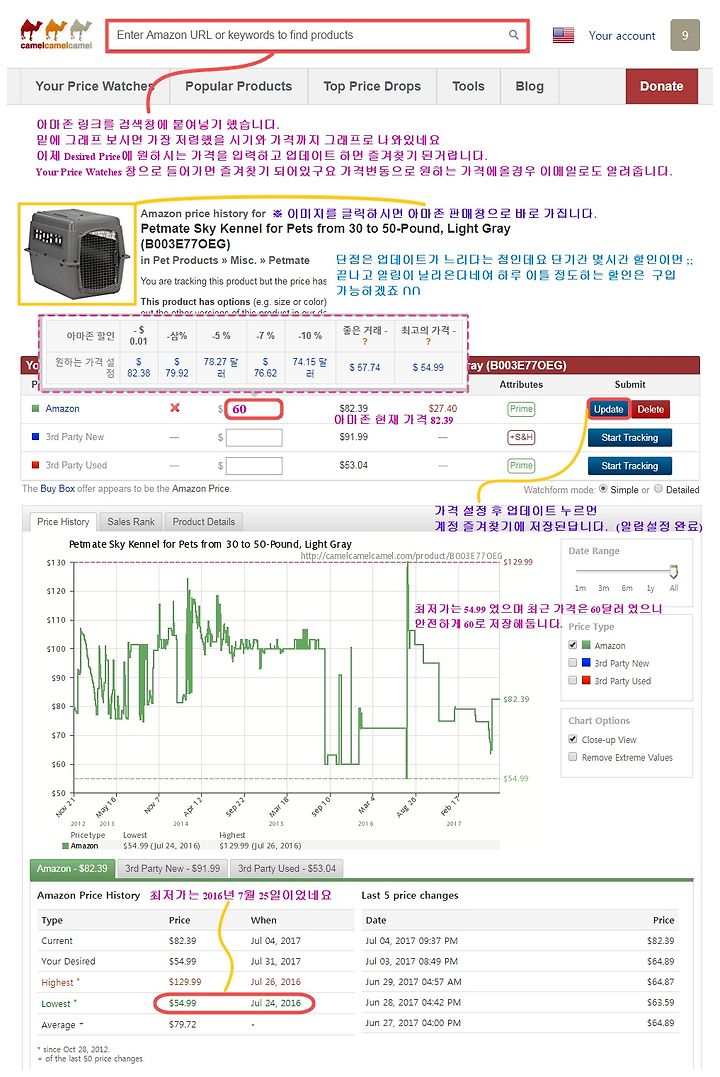Select Simple watchform mode
720x1077 pixels.
[603, 489]
